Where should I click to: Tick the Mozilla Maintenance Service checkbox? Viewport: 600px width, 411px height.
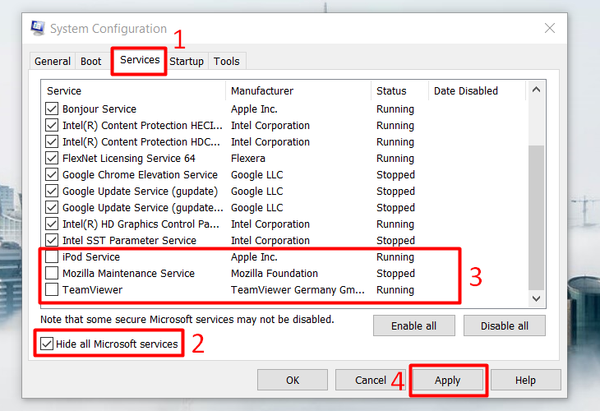52,273
